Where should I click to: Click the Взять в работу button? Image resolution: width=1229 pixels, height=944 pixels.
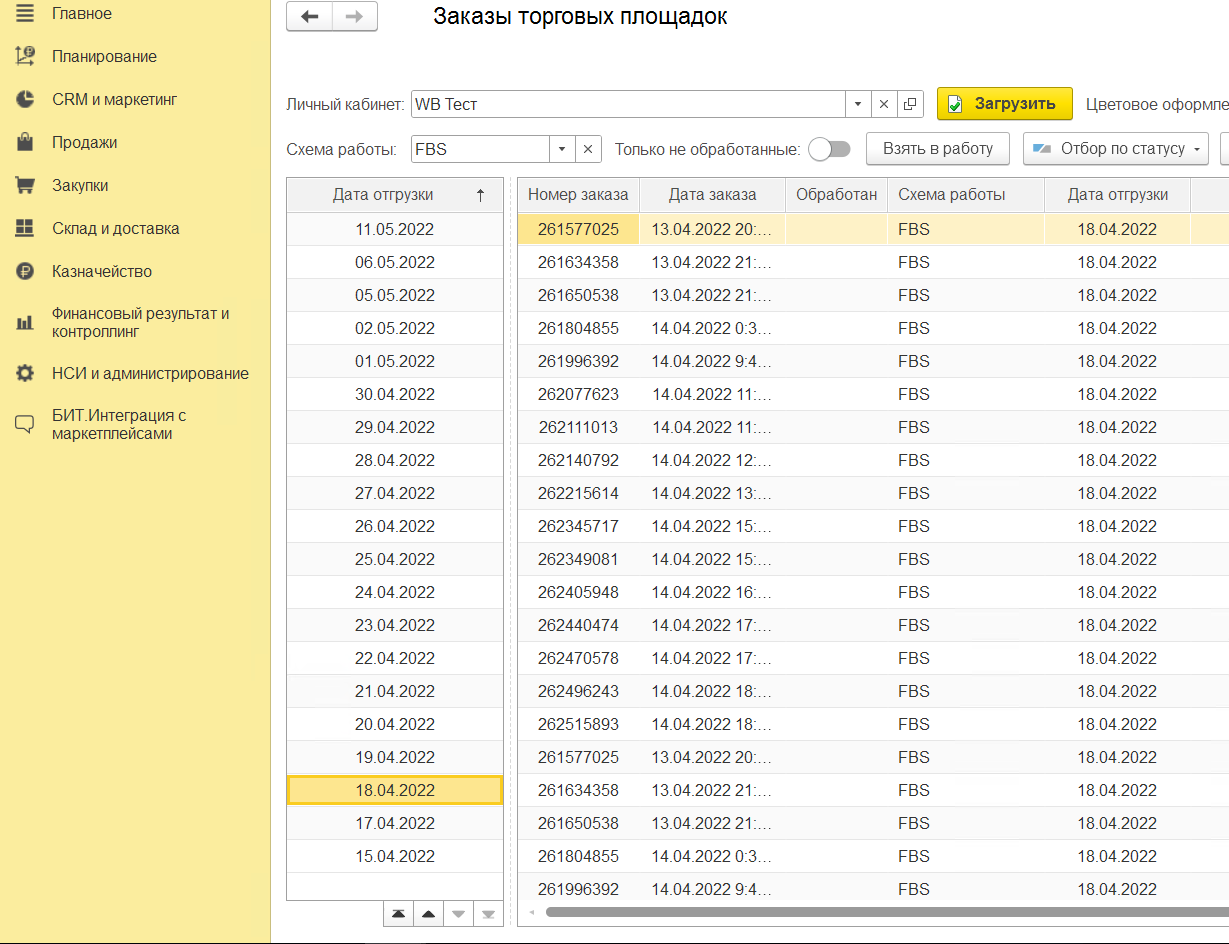pos(937,149)
